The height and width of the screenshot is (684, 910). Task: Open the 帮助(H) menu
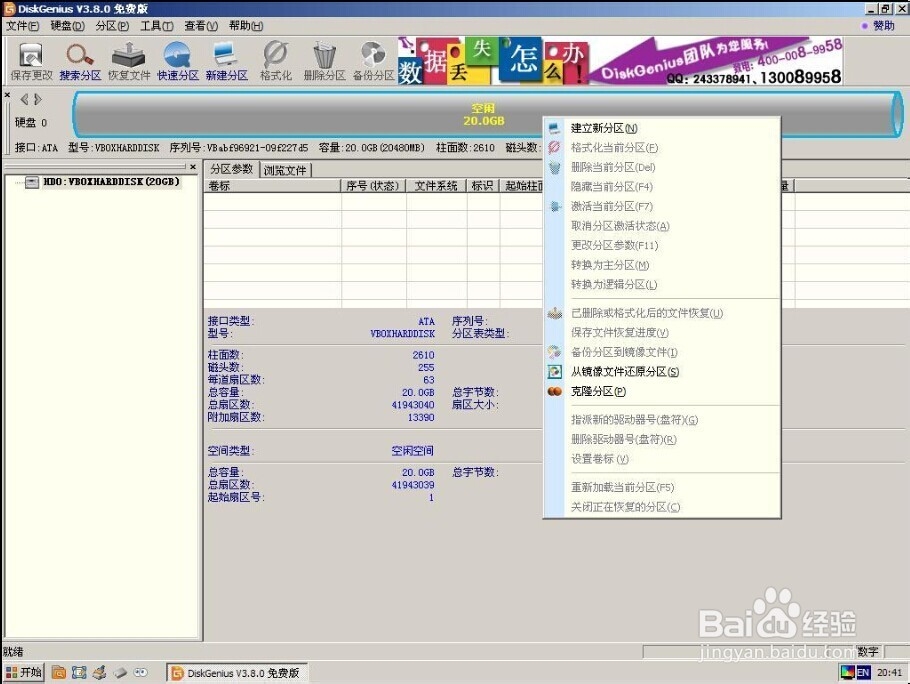coord(246,26)
